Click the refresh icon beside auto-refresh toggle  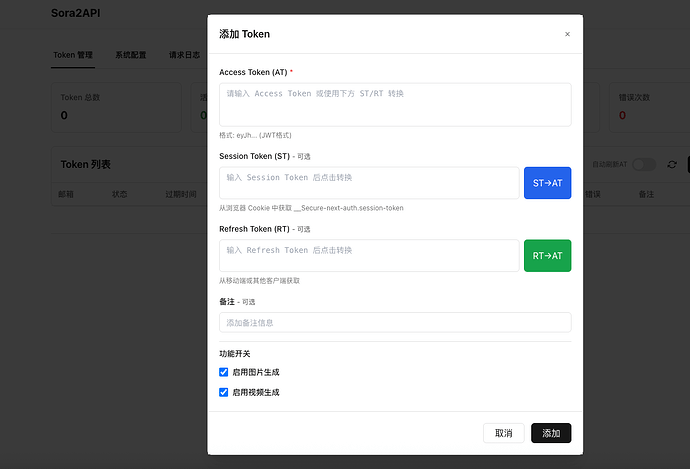672,165
